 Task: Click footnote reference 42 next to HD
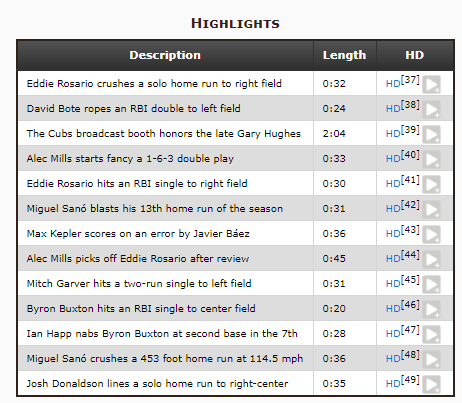(410, 205)
